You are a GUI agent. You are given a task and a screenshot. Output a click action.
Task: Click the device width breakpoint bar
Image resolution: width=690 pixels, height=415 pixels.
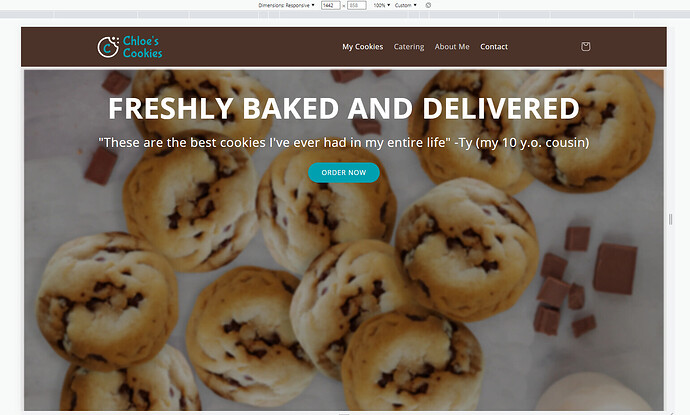tap(345, 15)
